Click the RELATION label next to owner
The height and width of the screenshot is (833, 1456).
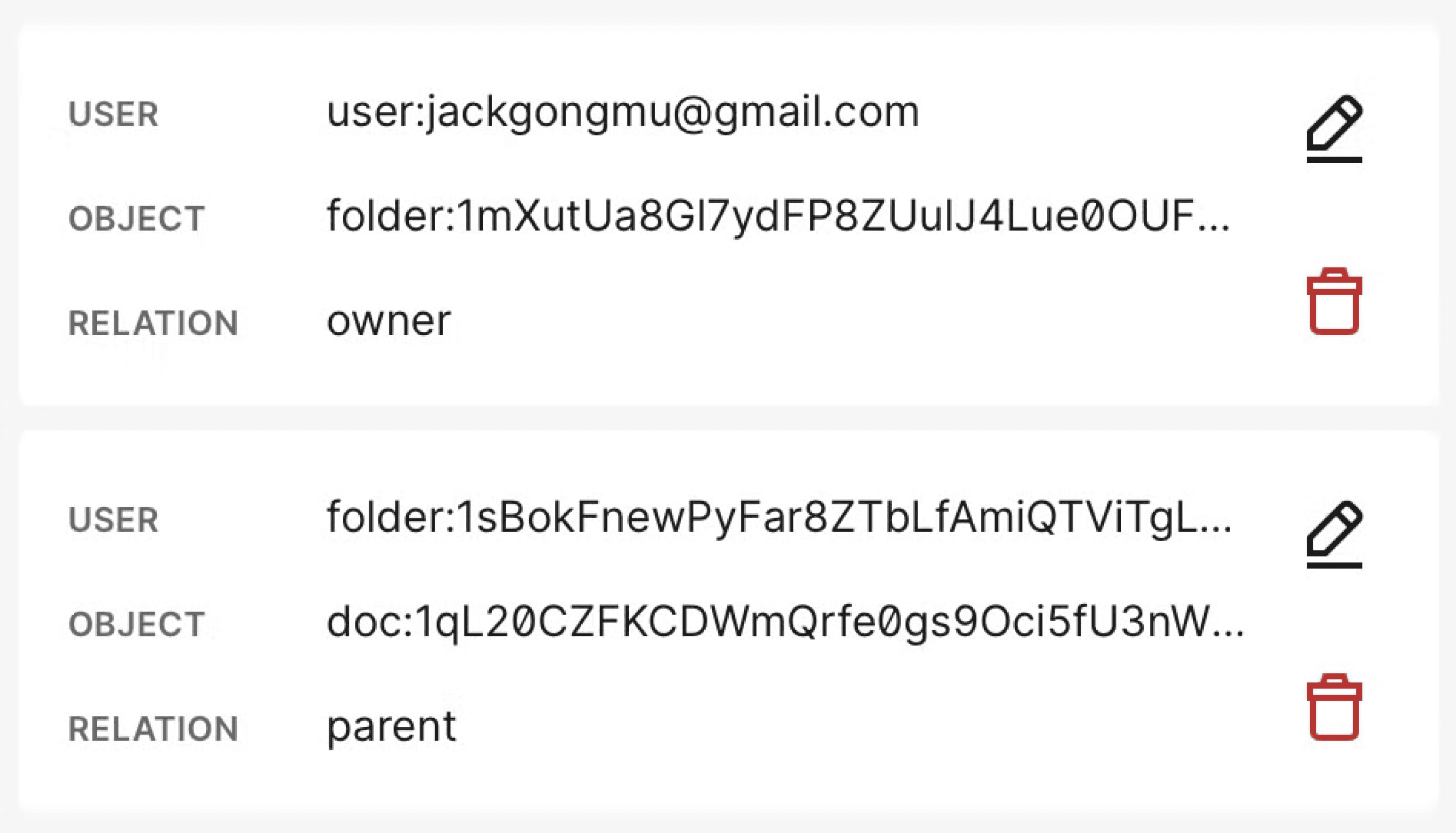coord(153,322)
